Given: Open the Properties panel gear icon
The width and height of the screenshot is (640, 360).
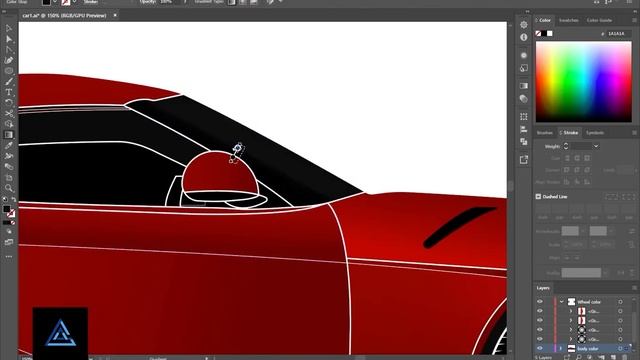Looking at the screenshot, I should click(x=524, y=25).
